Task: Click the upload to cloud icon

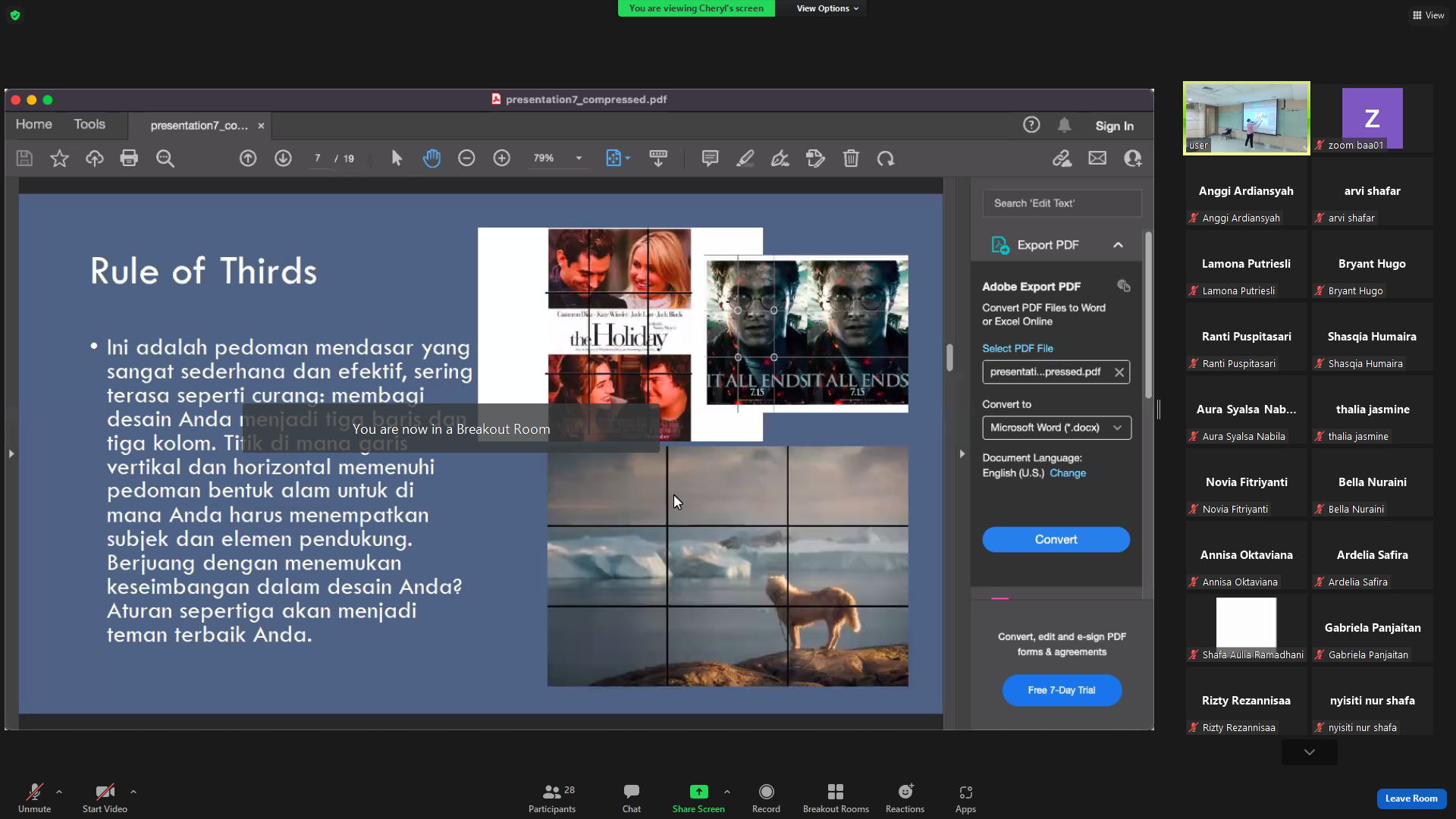Action: coord(94,158)
